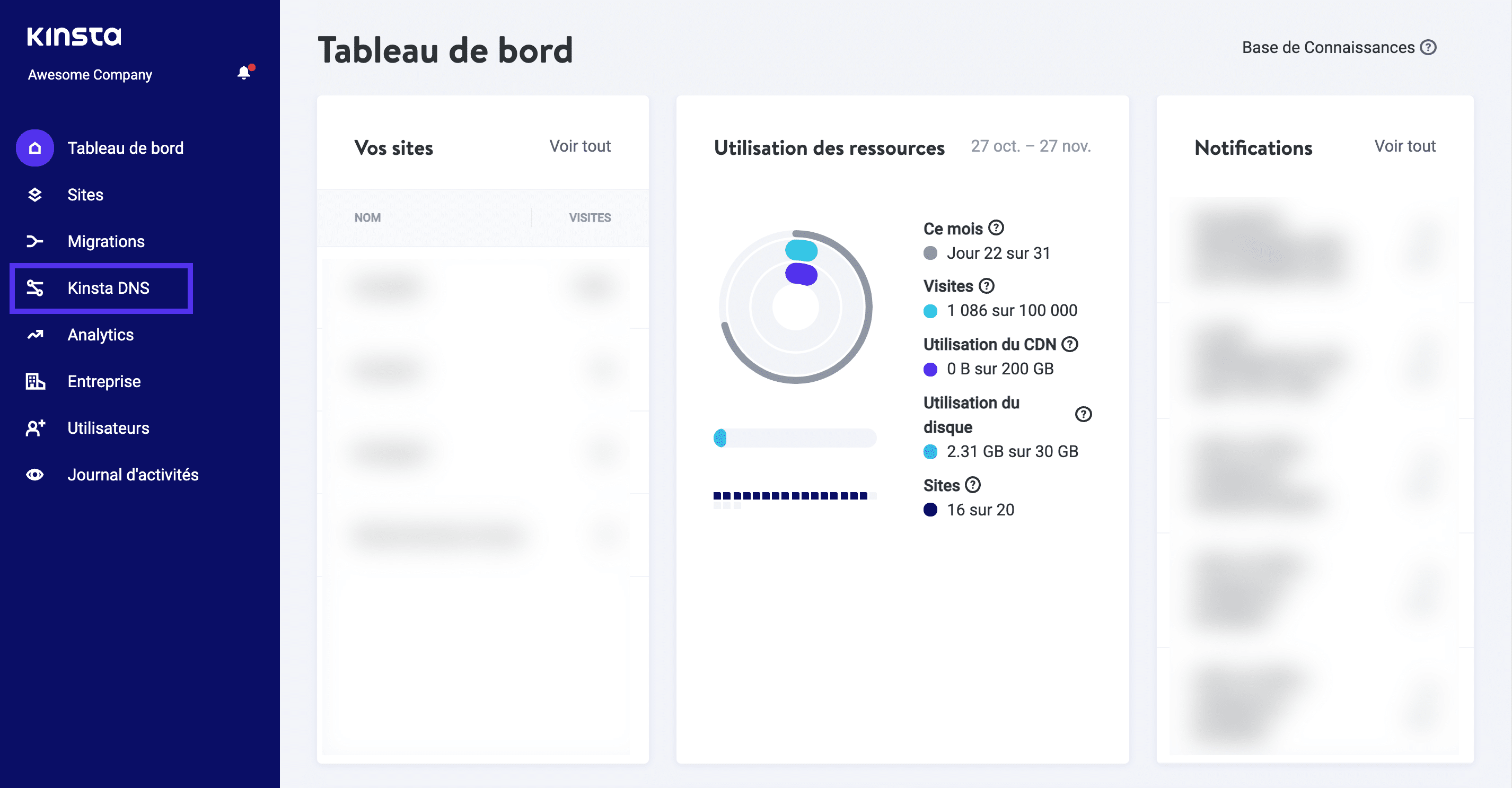This screenshot has width=1512, height=788.
Task: Click Voir tout in the Notifications panel
Action: coord(1404,146)
